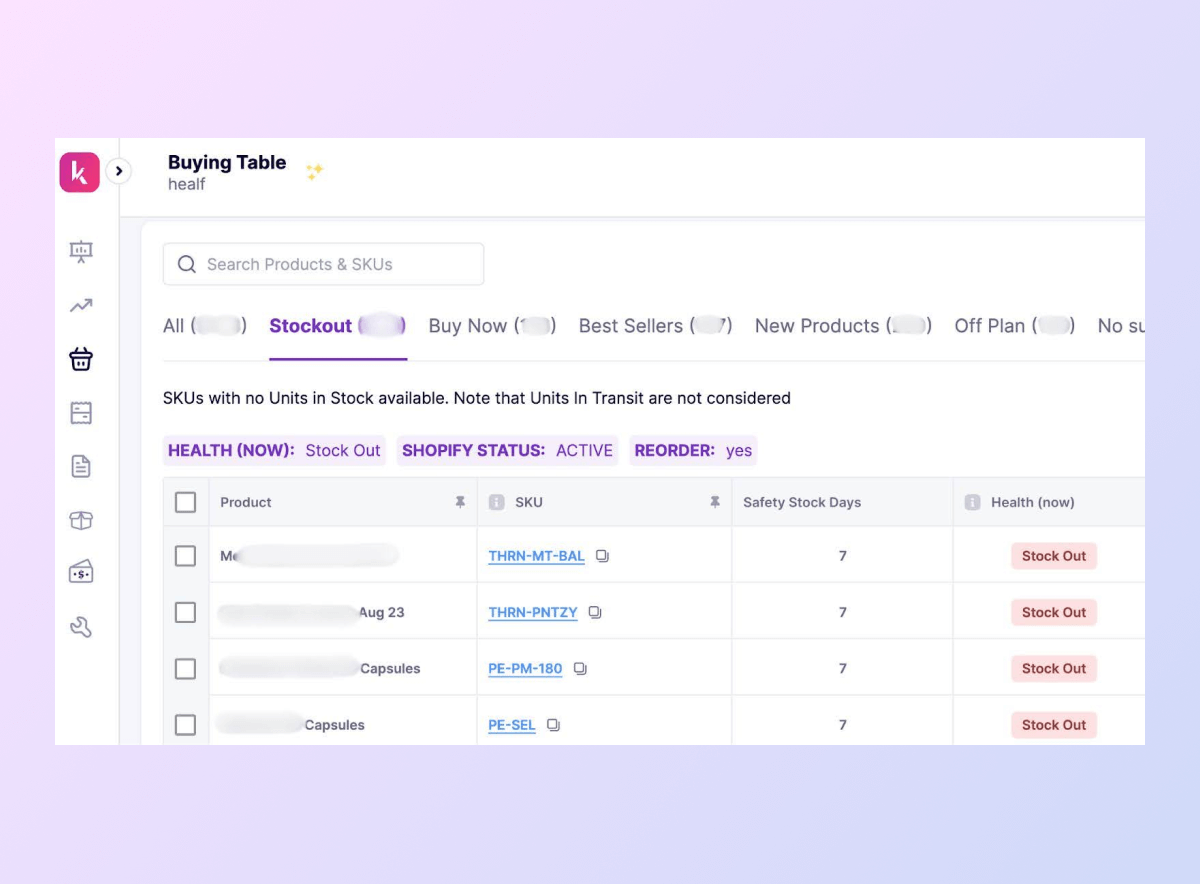Click the REORDER yes filter chip
Viewport: 1200px width, 884px height.
pos(693,450)
